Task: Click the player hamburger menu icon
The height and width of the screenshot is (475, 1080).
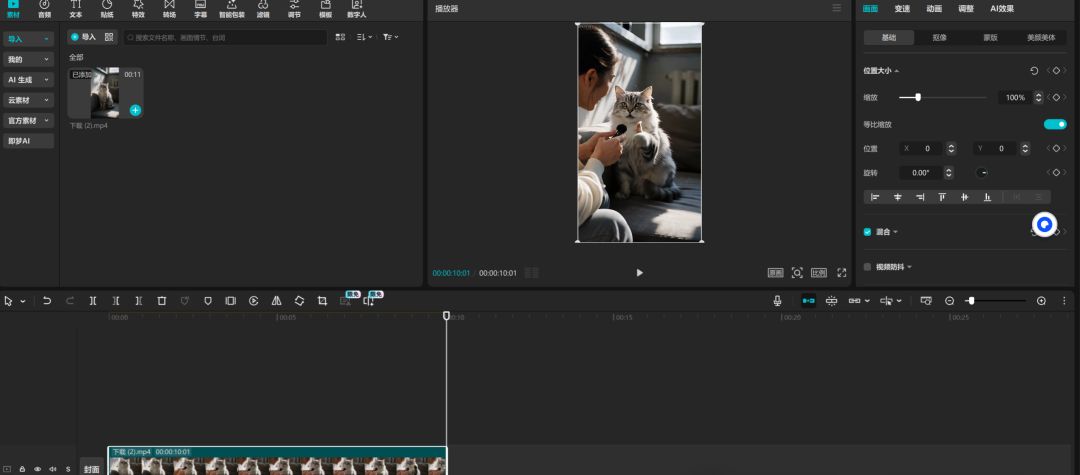Action: coord(837,8)
